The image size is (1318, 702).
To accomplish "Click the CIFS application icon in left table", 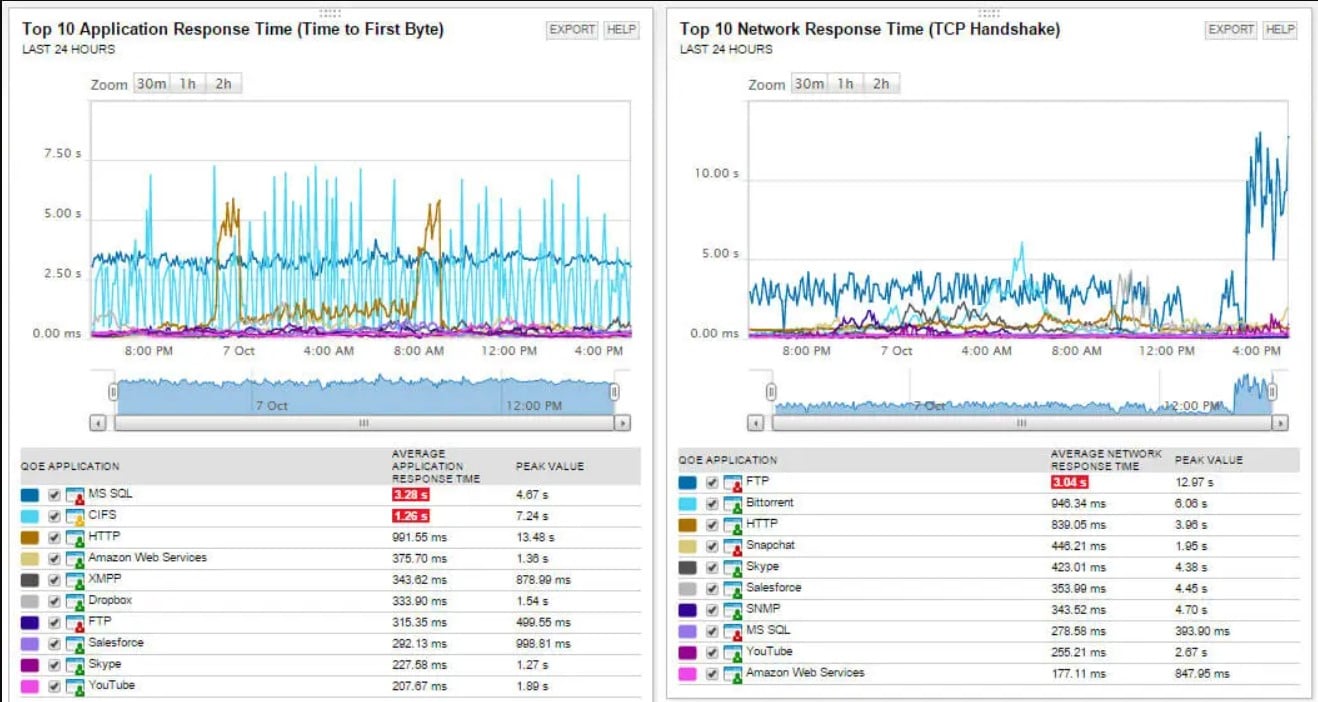I will coord(75,516).
